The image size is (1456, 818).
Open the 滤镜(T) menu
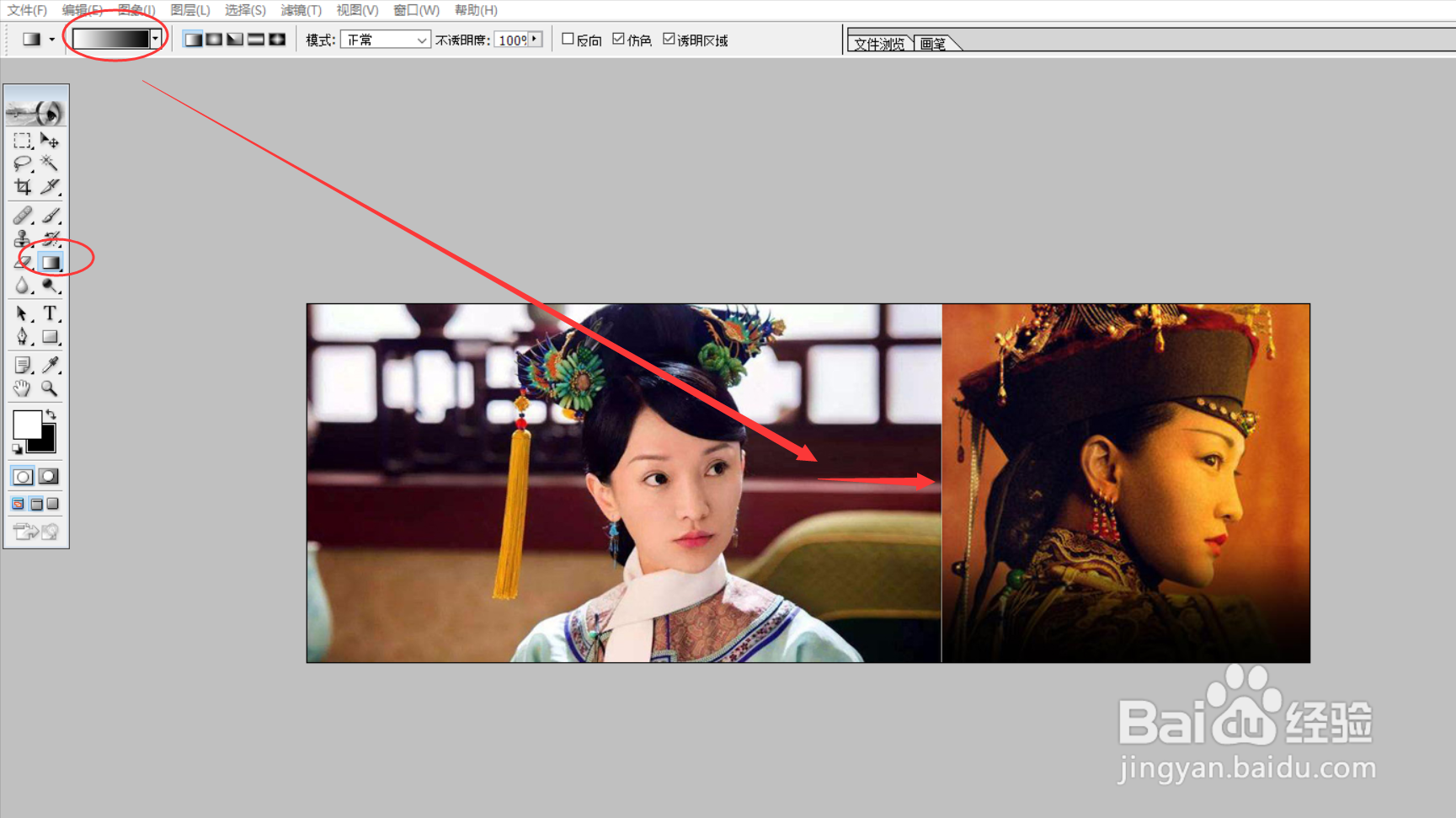[301, 10]
